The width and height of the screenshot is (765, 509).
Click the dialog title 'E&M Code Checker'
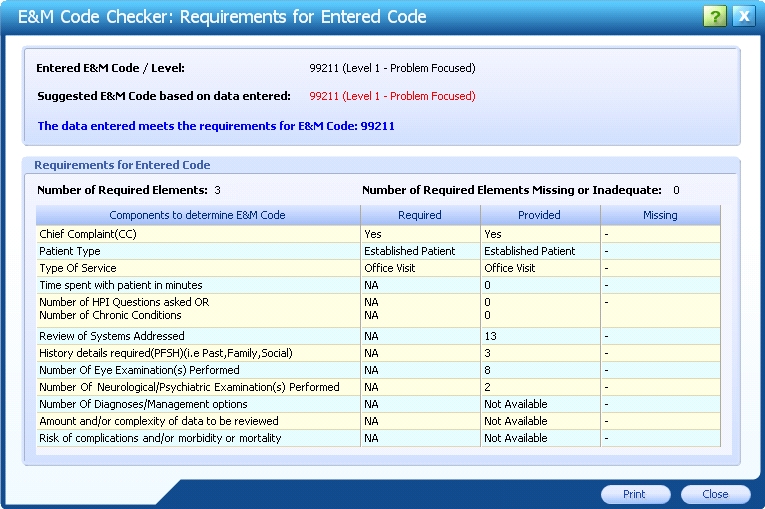coord(222,17)
